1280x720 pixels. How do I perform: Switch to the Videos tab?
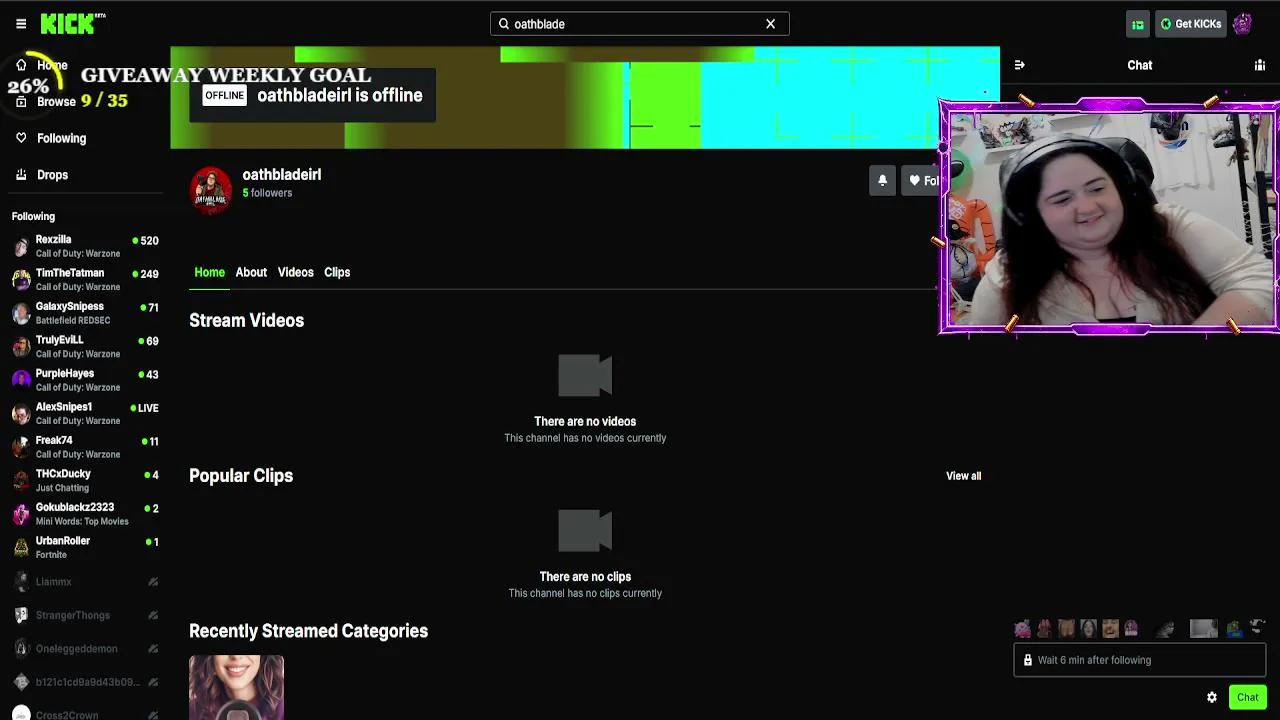[x=296, y=272]
